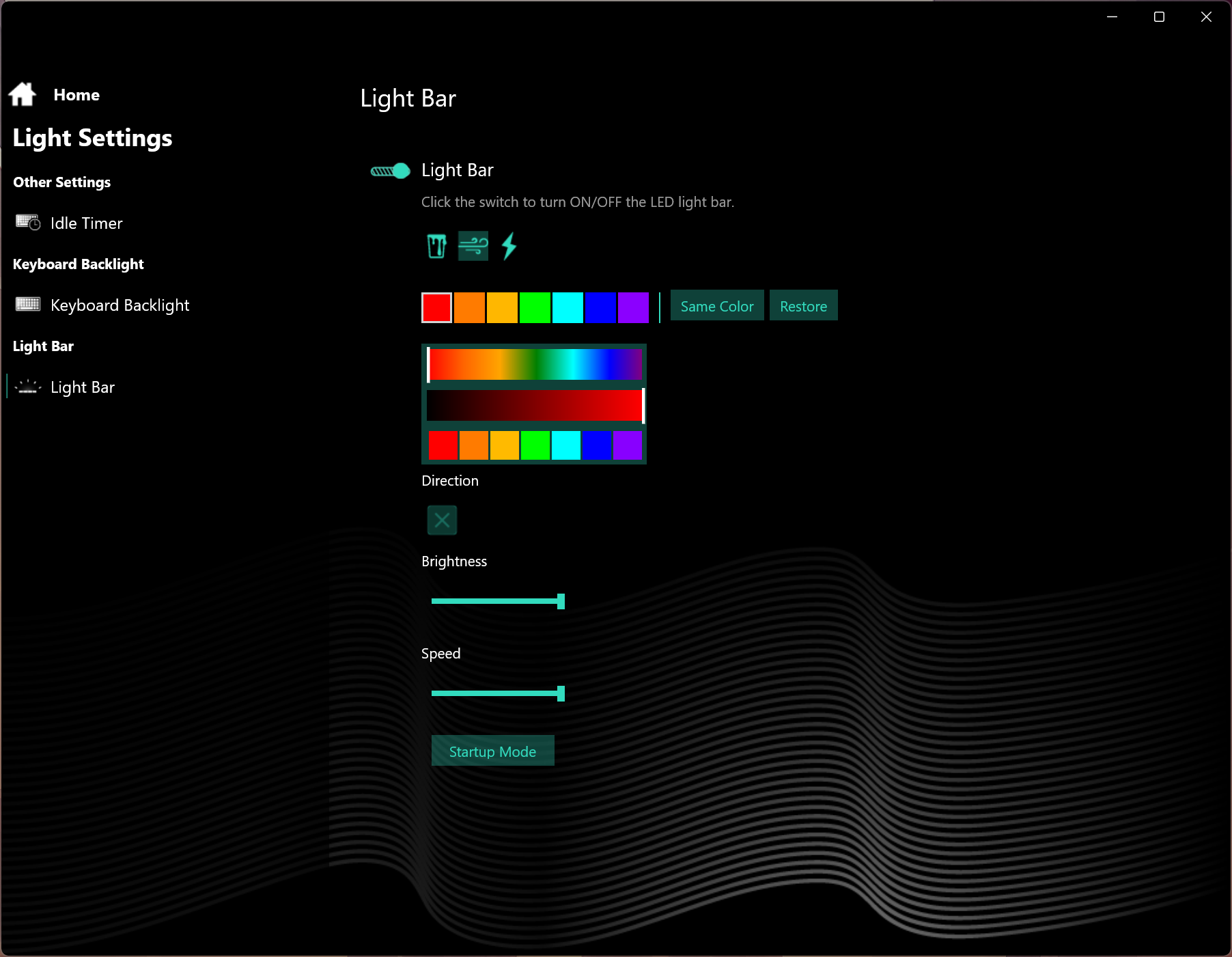Open Home from the sidebar
1232x957 pixels.
tap(76, 95)
